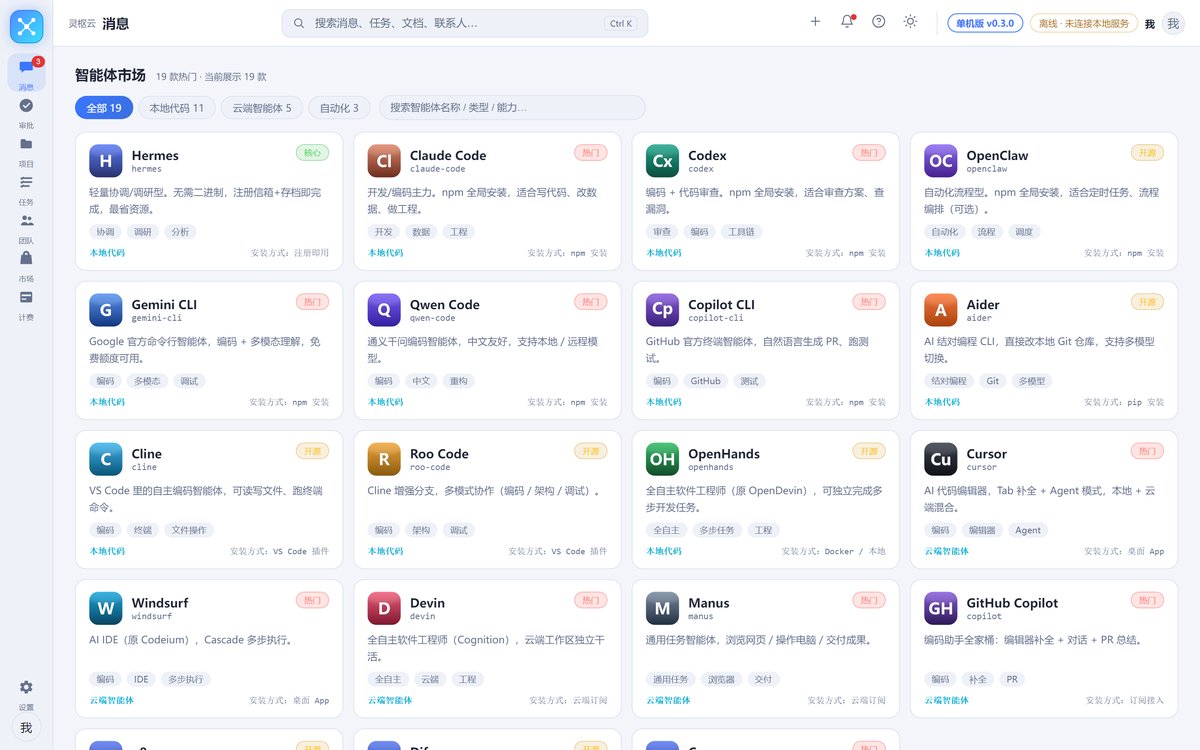The width and height of the screenshot is (1200, 750).
Task: Click the Claude Code Cl icon
Action: (x=384, y=161)
